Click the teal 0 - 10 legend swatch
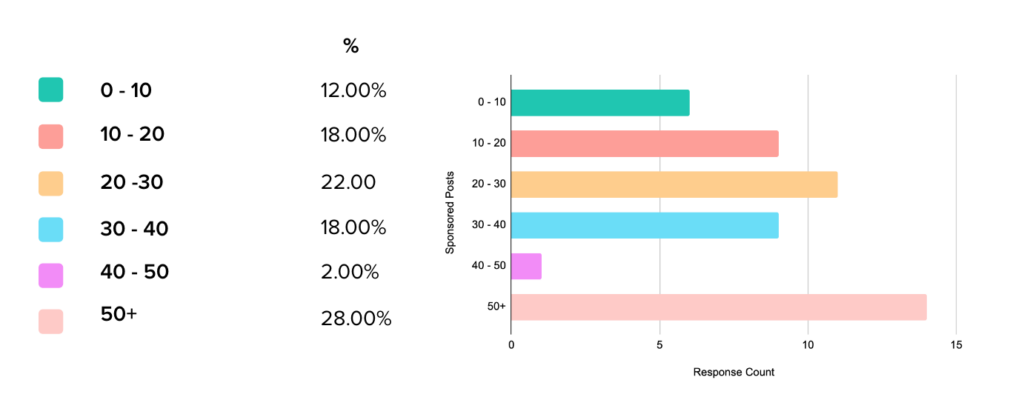Viewport: 1024px width, 400px height. tap(51, 90)
